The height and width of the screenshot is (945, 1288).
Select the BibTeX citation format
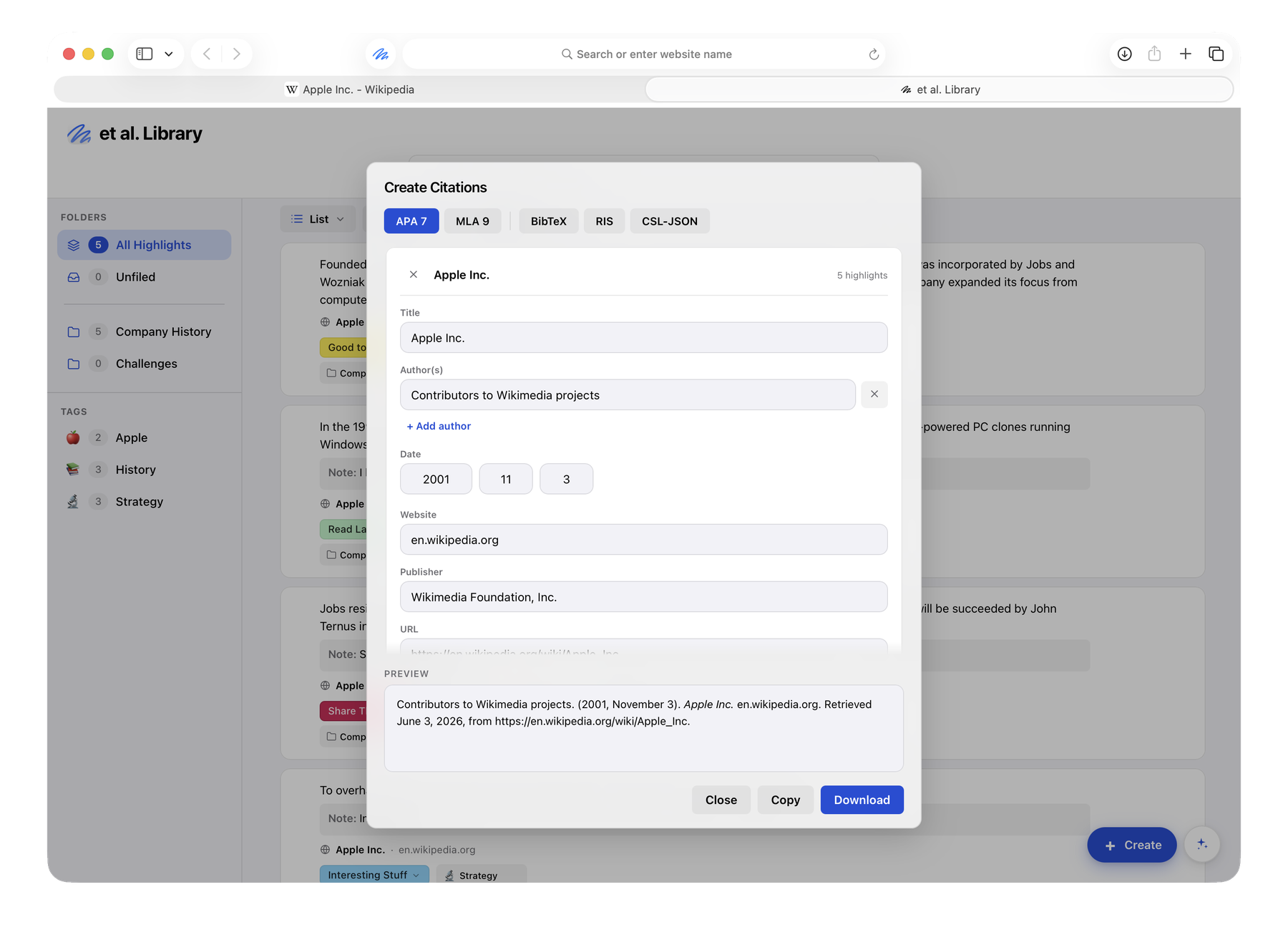click(549, 221)
